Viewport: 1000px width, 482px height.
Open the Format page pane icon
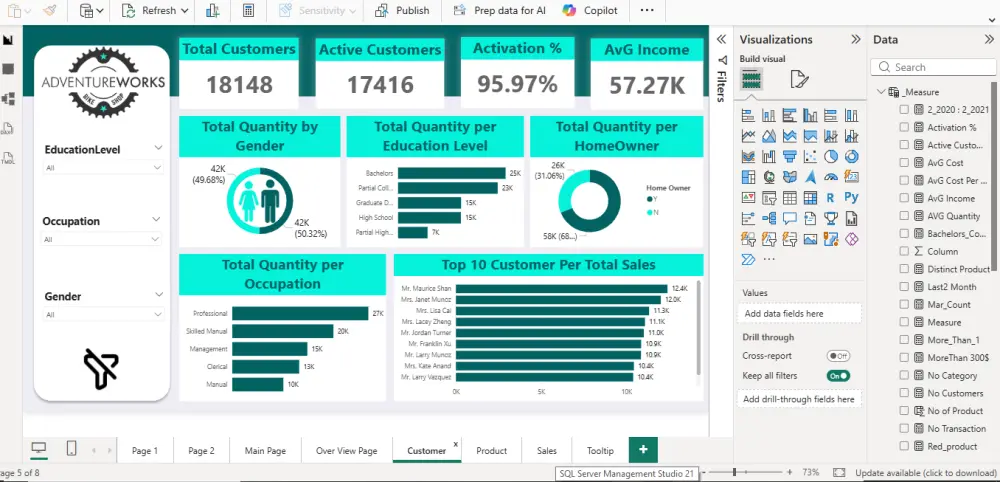[x=799, y=79]
